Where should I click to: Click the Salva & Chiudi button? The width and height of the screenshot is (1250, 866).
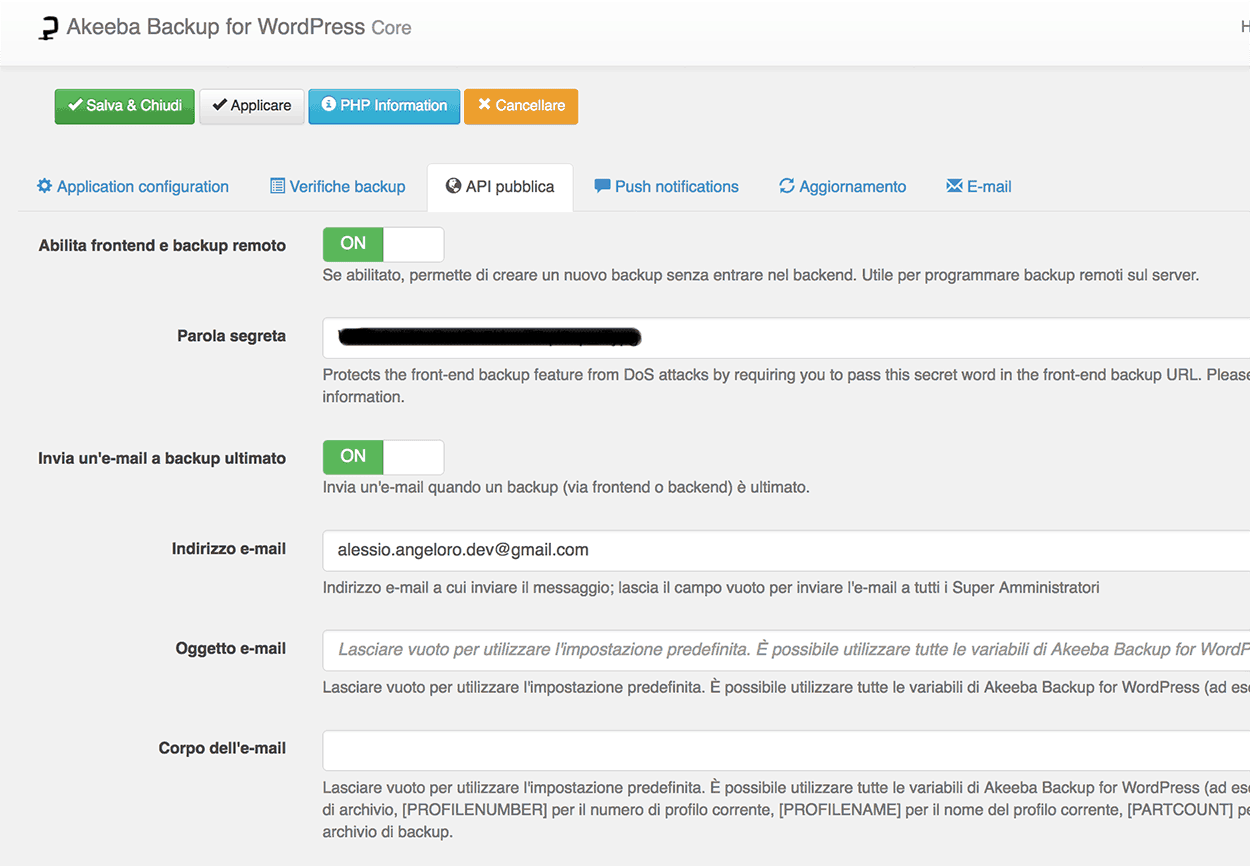tap(125, 106)
